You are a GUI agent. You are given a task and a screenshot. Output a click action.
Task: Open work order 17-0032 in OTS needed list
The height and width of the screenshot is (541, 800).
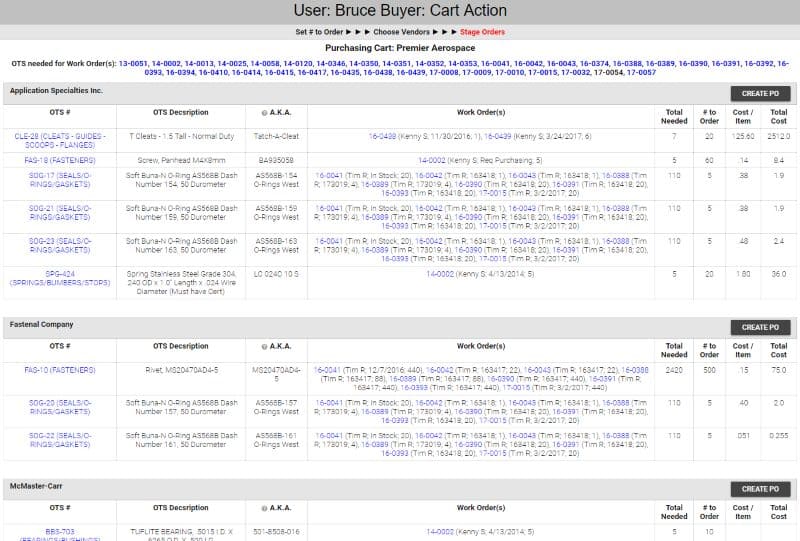tap(575, 72)
